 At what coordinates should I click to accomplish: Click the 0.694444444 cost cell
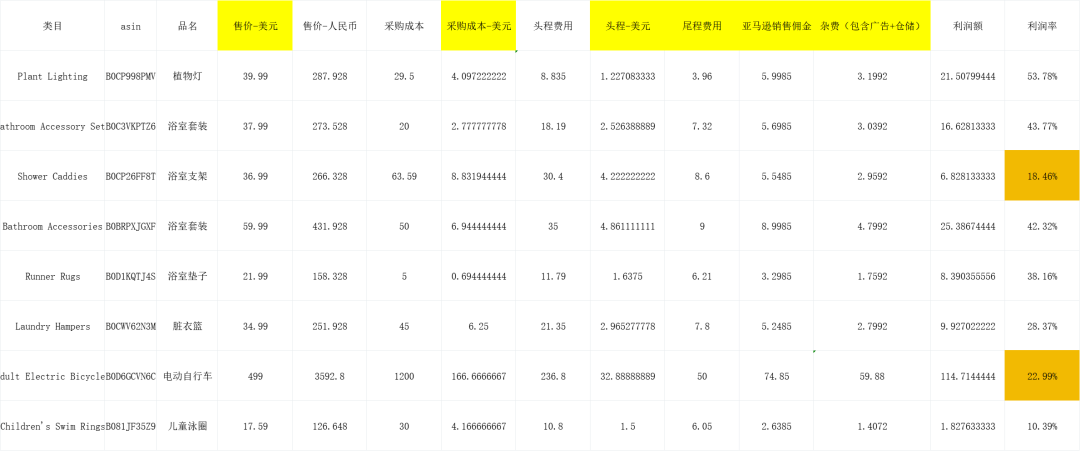pos(478,276)
